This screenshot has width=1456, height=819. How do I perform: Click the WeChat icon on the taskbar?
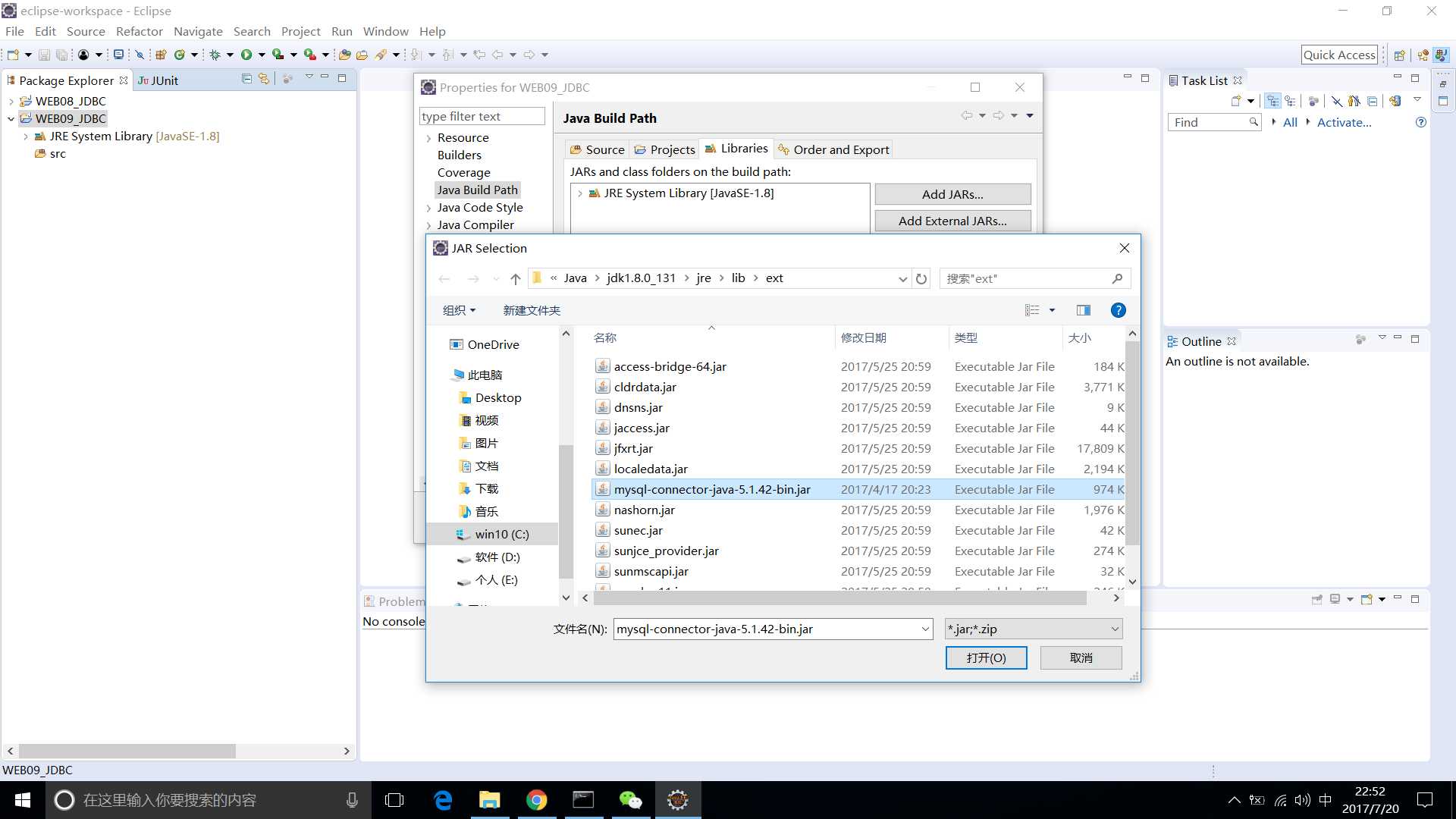pos(630,800)
